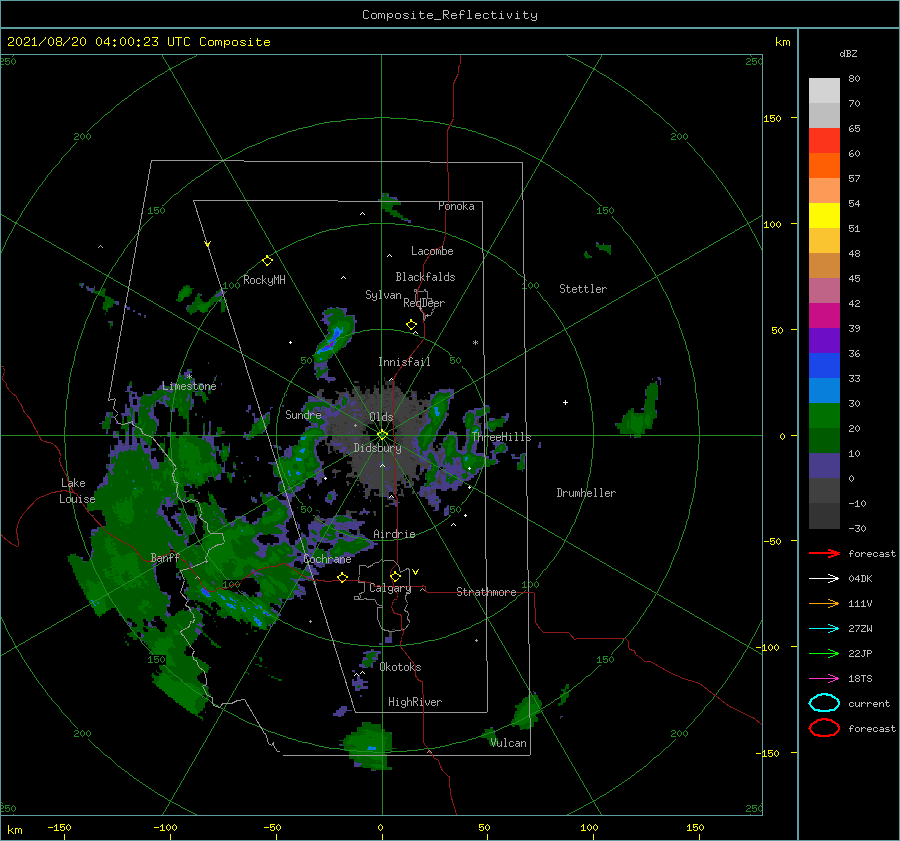Select the purple 36–39 dBZ swatch
This screenshot has width=900, height=841.
pyautogui.click(x=824, y=341)
